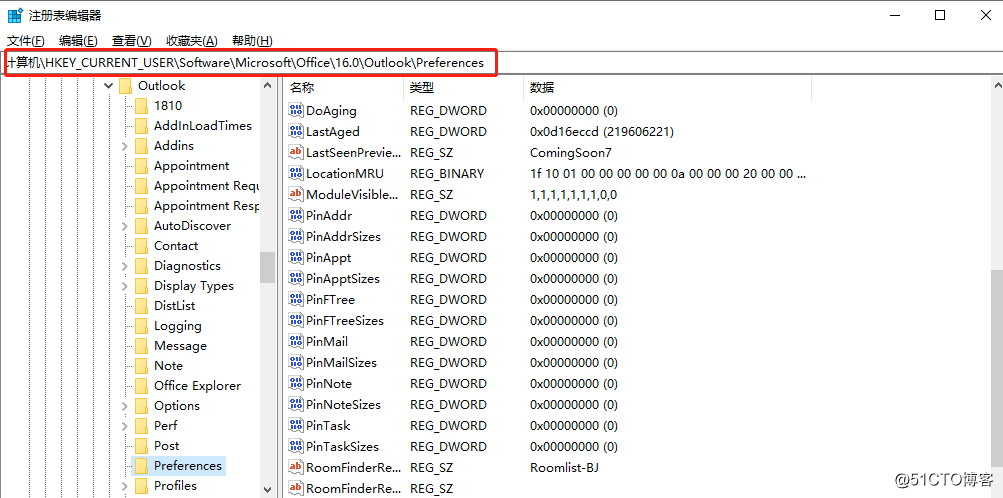Click the Office Explorer folder icon
The image size is (1003, 498).
point(141,385)
